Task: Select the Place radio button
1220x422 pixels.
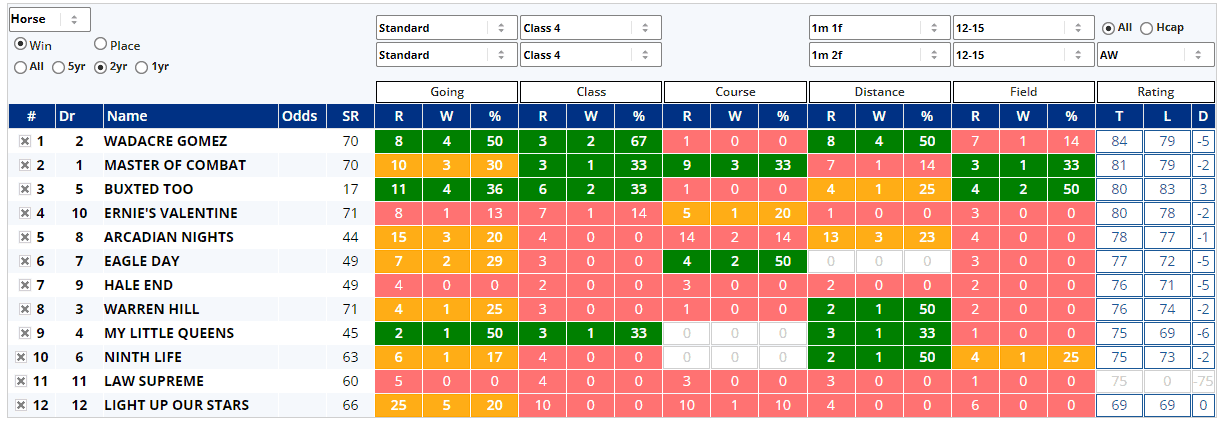Action: coord(101,45)
